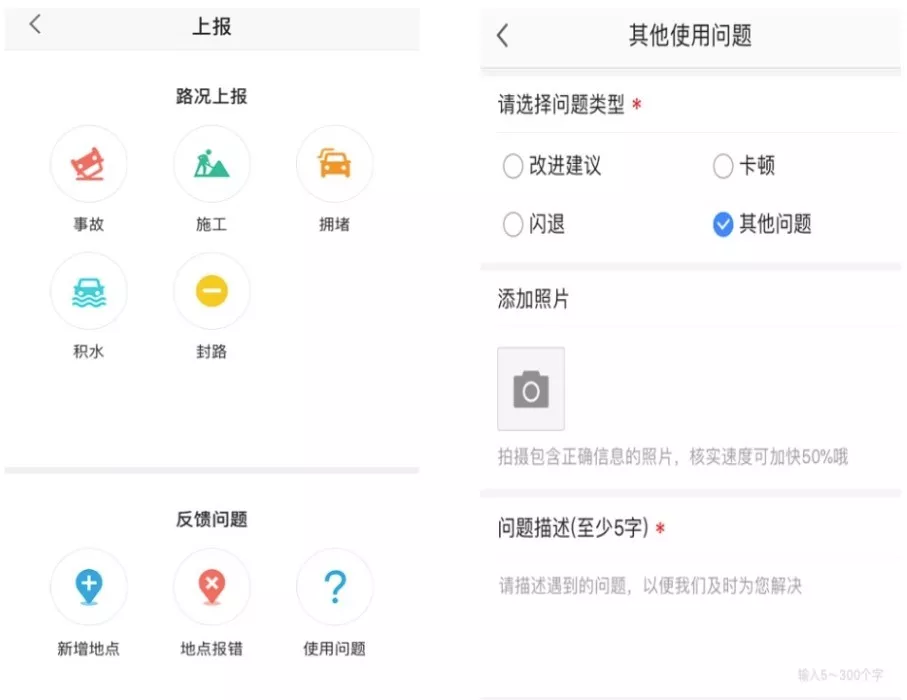This screenshot has height=700, width=907.
Task: Select the 闪退 radio option
Action: [x=513, y=224]
